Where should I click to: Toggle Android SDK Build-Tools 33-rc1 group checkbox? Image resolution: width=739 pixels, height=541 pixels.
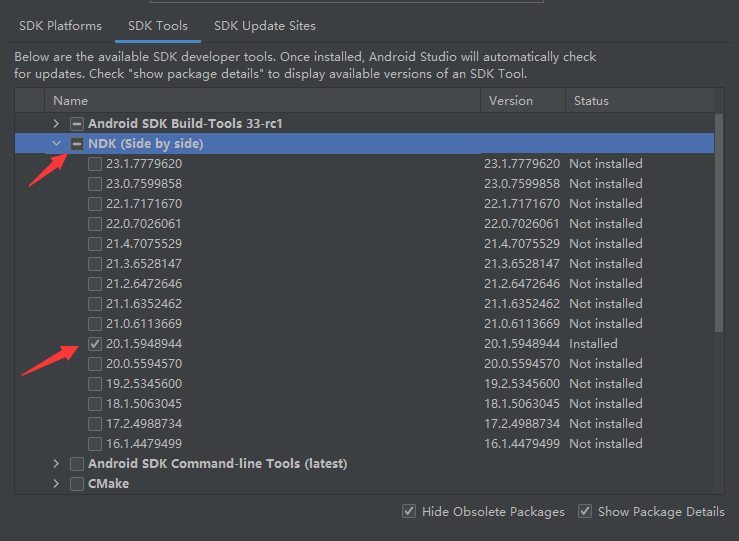[x=77, y=124]
